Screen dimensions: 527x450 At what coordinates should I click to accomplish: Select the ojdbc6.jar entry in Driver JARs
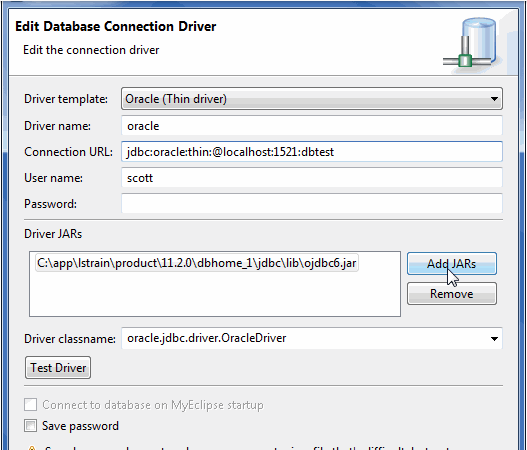point(197,263)
